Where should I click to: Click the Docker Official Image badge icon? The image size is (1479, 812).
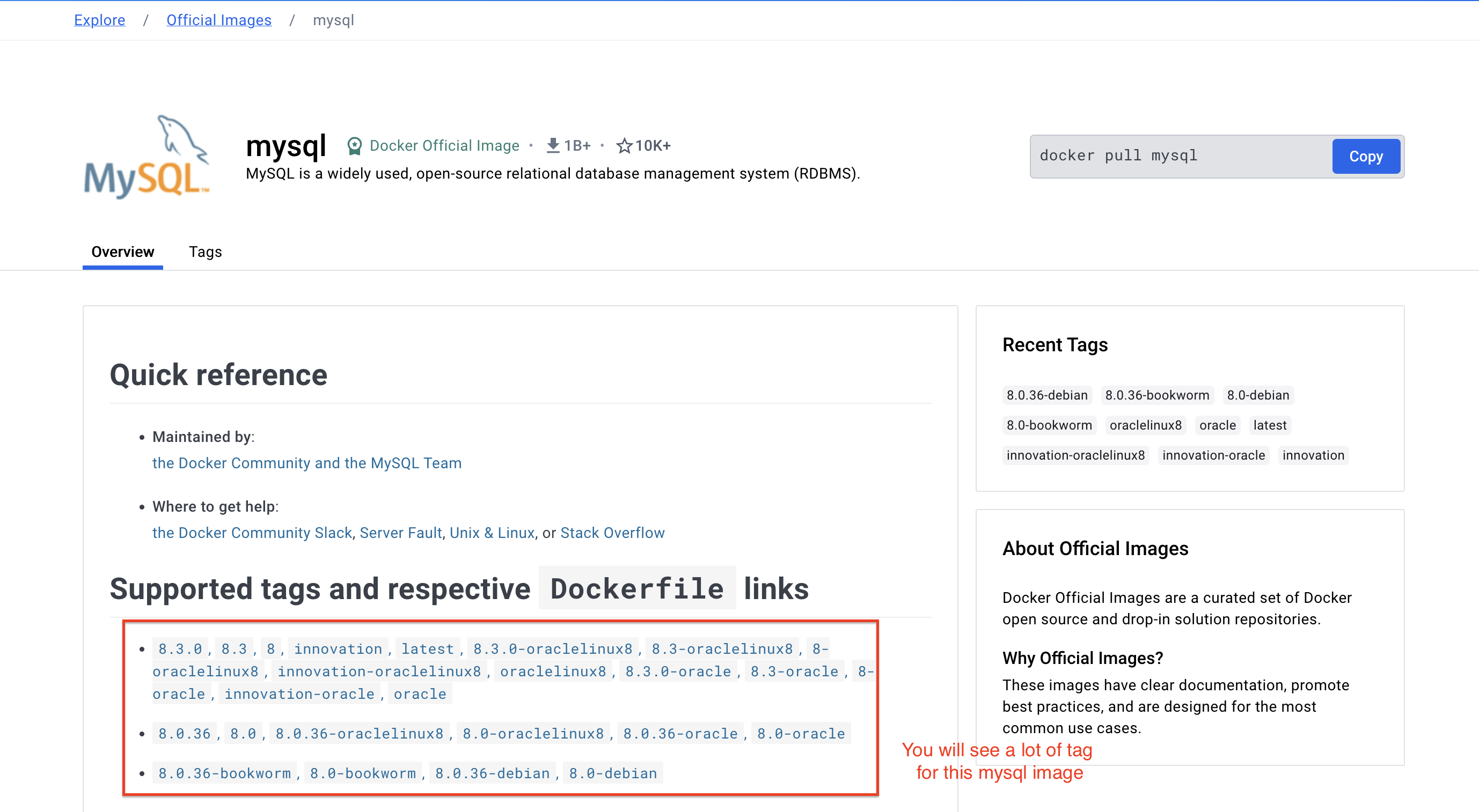[354, 146]
